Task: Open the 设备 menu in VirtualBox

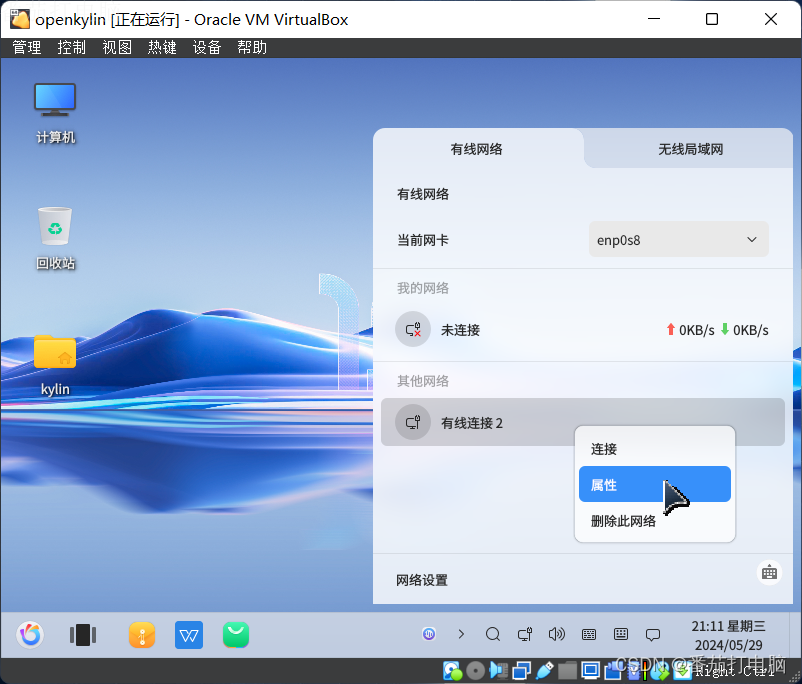Action: coord(206,46)
